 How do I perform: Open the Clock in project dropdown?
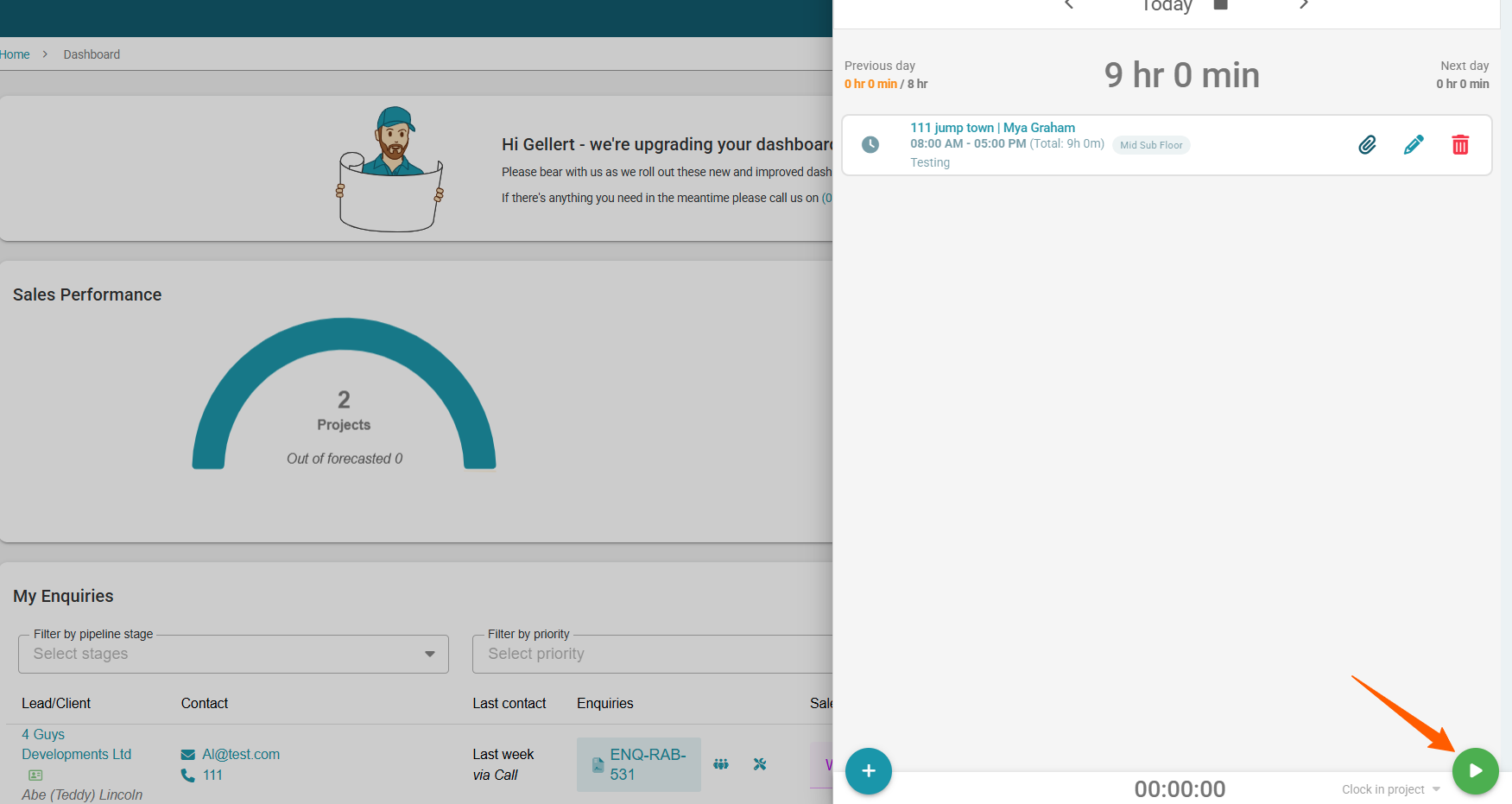pyautogui.click(x=1390, y=789)
